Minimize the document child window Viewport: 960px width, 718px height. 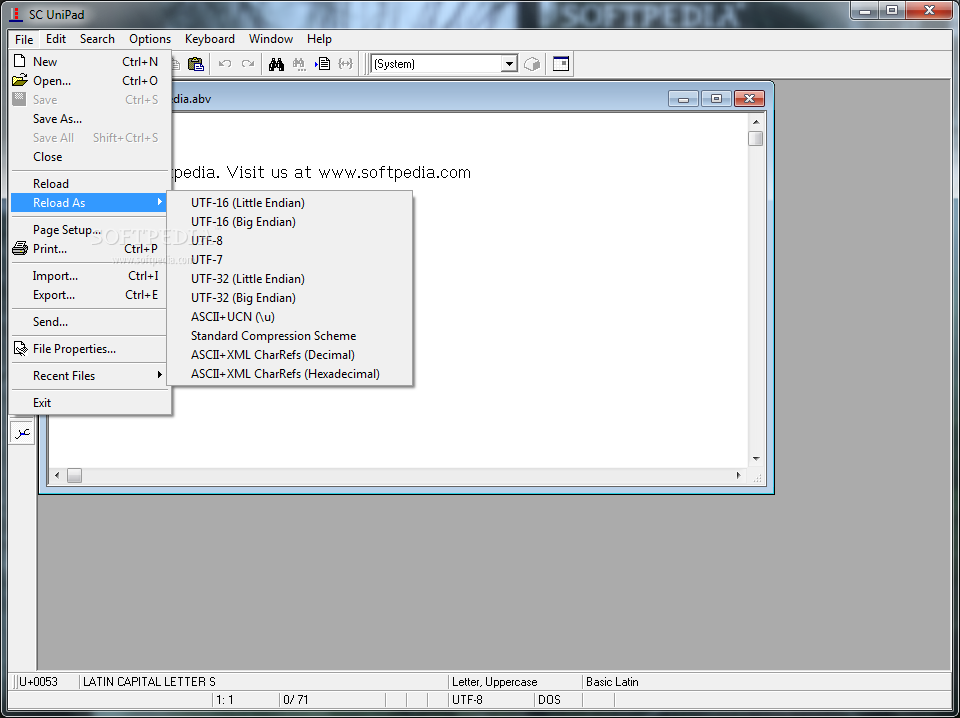tap(683, 99)
